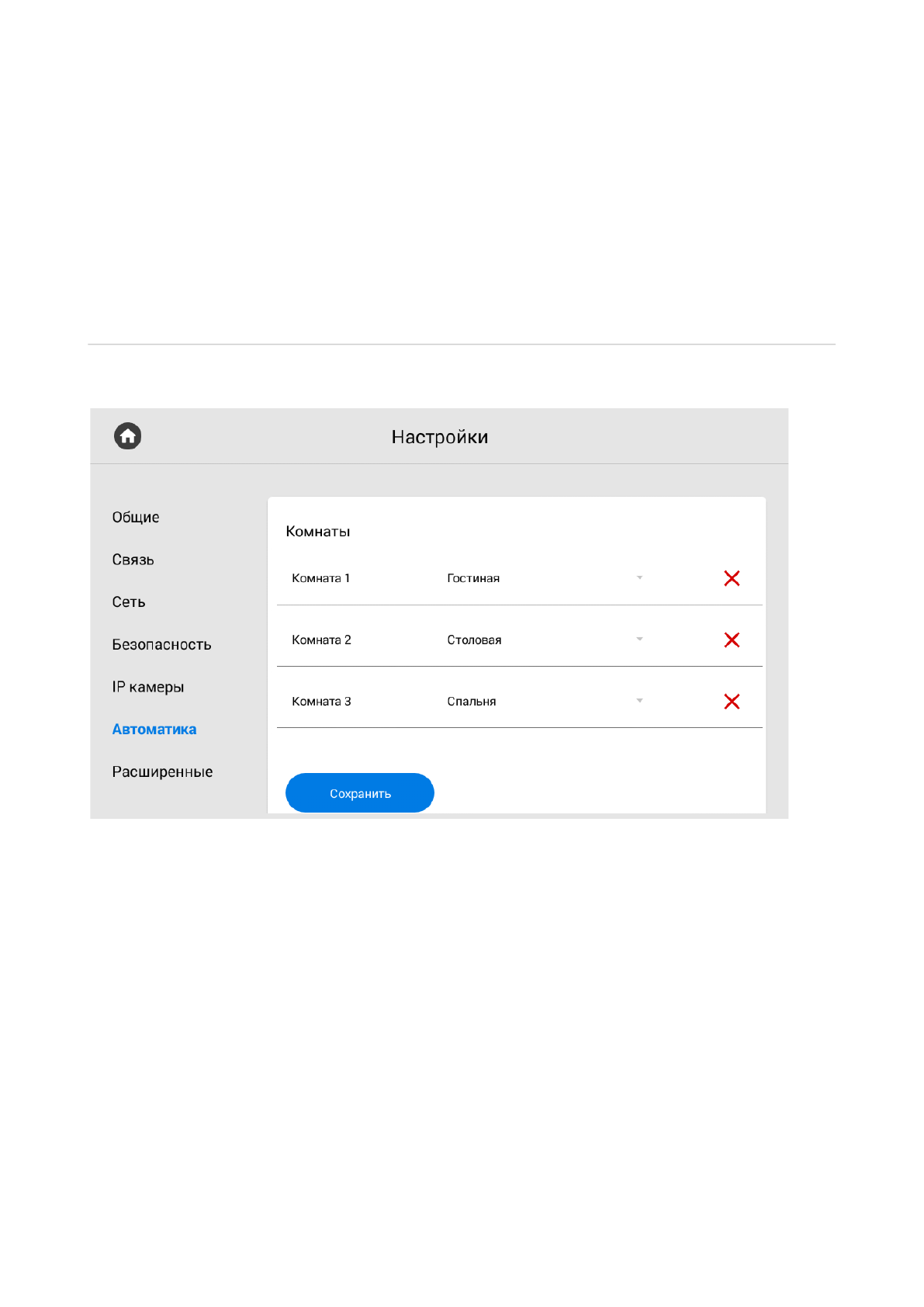This screenshot has height=1307, width=924.
Task: Open Расширенные settings
Action: pos(162,772)
